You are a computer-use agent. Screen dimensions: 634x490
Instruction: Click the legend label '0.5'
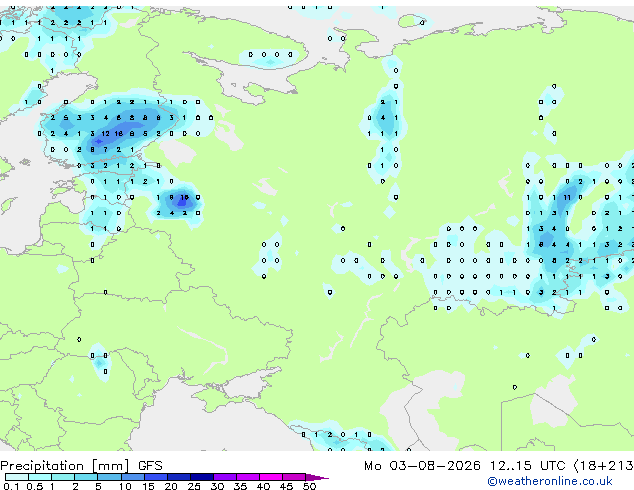35,486
